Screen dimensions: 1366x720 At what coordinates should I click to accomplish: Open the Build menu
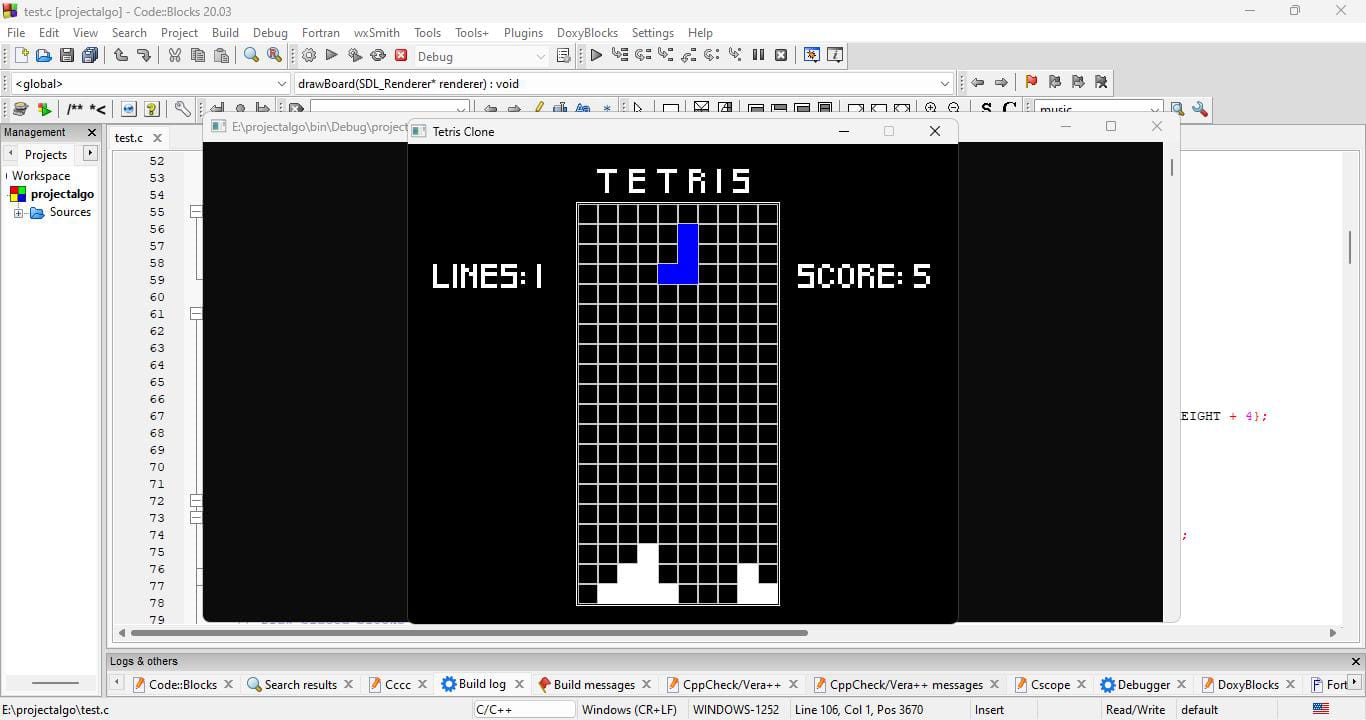[x=225, y=32]
